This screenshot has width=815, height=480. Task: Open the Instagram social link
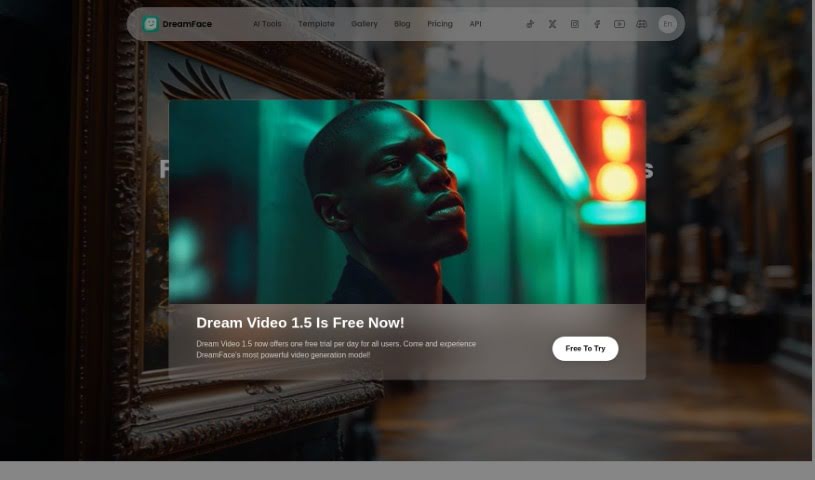[574, 24]
